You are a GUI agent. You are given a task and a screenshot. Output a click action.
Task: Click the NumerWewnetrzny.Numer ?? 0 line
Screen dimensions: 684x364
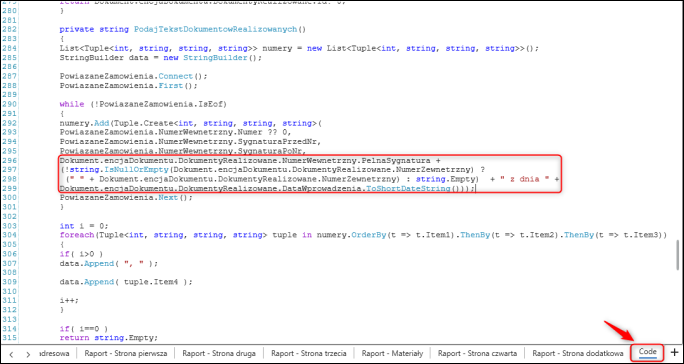pyautogui.click(x=175, y=132)
